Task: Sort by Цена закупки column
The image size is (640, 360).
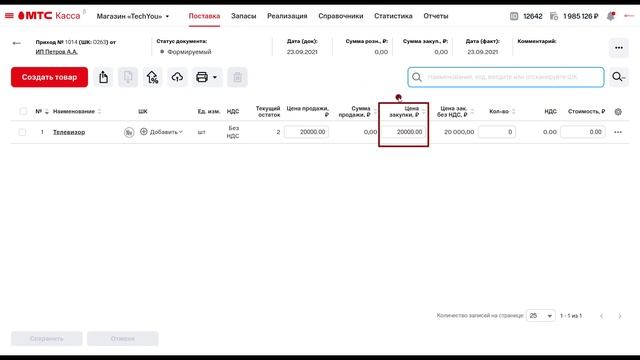Action: [424, 111]
